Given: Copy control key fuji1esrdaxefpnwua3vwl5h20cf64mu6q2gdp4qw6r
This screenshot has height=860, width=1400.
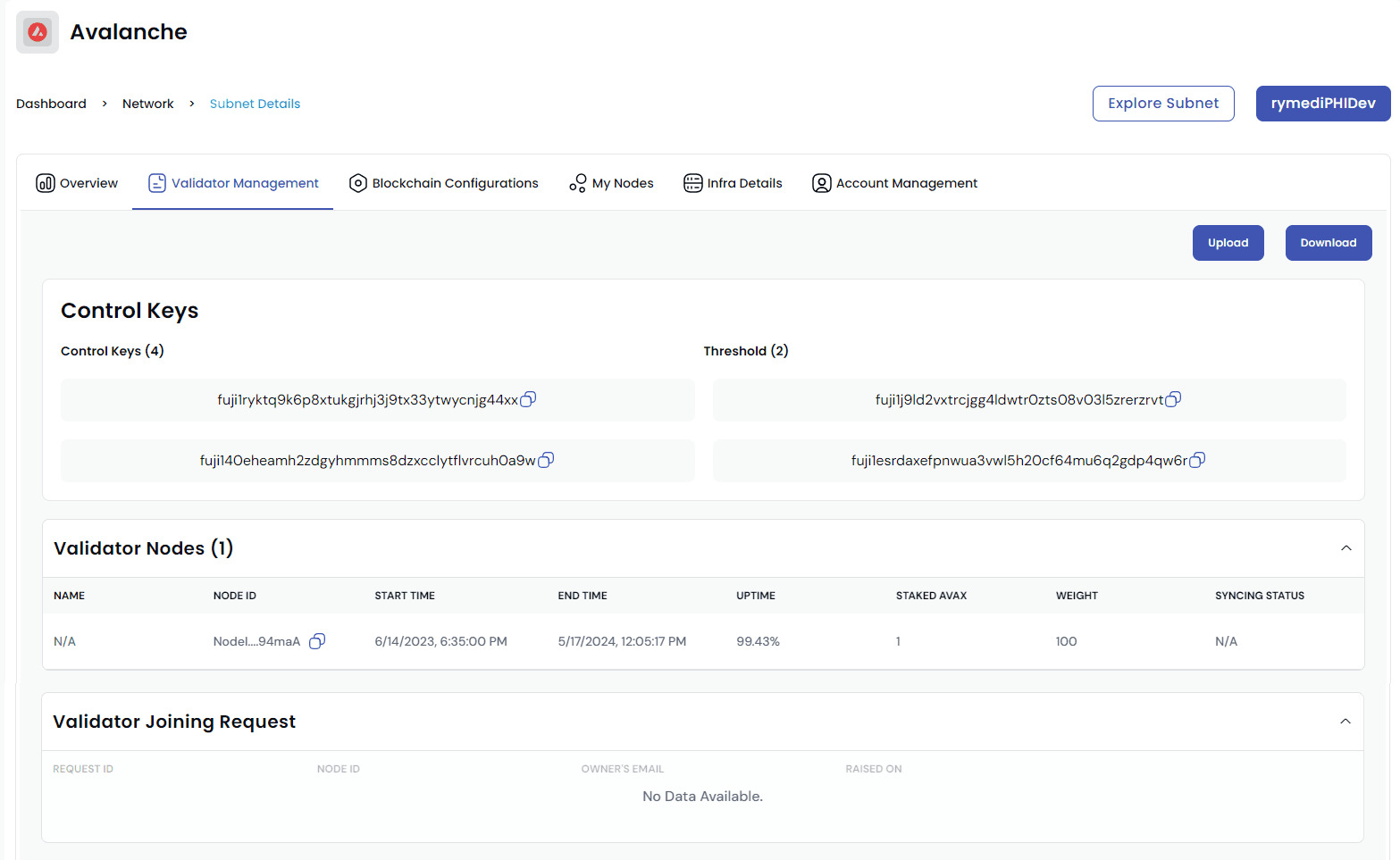Looking at the screenshot, I should click(1197, 460).
